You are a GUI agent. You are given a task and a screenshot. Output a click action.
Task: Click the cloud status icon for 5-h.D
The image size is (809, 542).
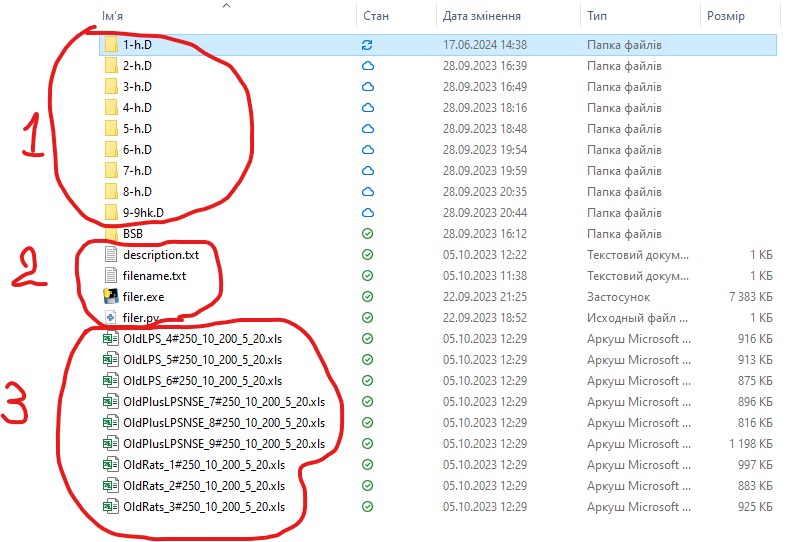point(368,129)
